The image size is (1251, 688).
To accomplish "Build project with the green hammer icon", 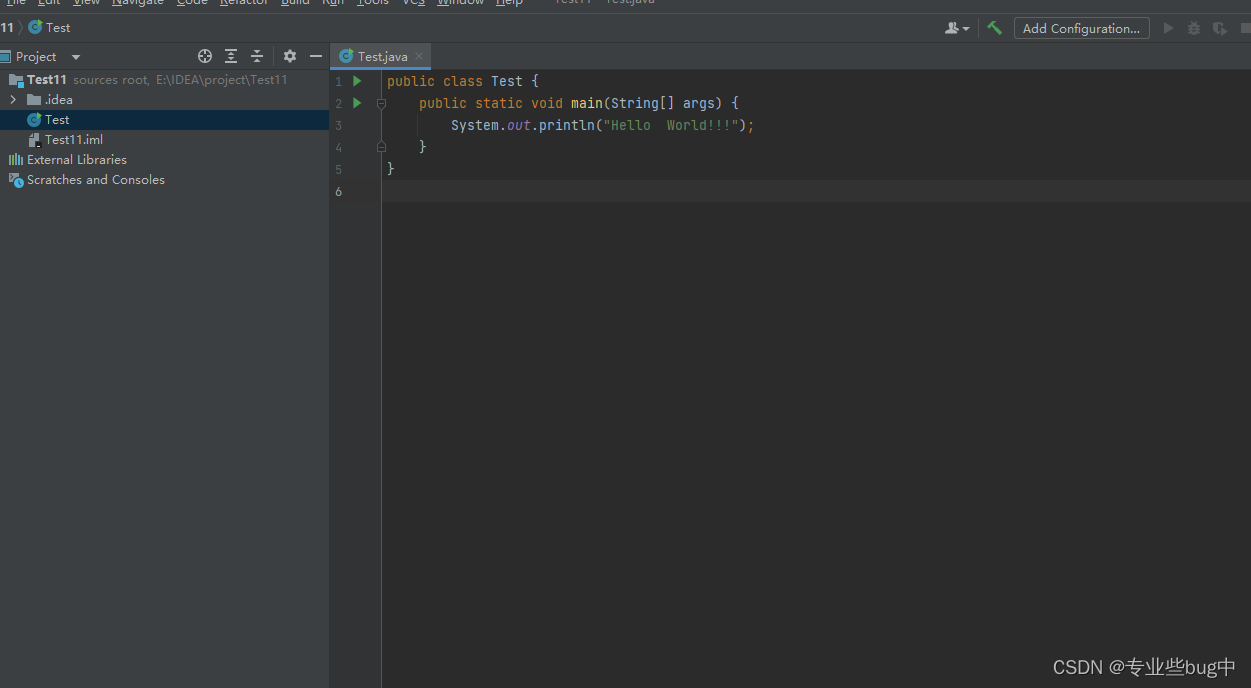I will pos(994,28).
